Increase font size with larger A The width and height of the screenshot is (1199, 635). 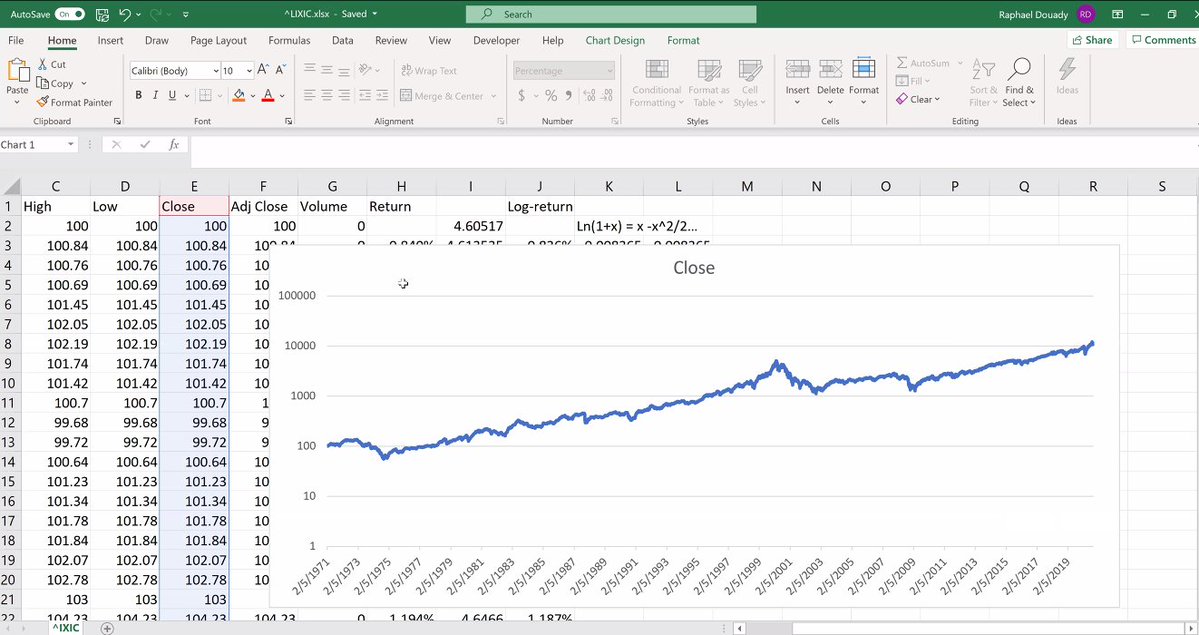click(x=262, y=70)
